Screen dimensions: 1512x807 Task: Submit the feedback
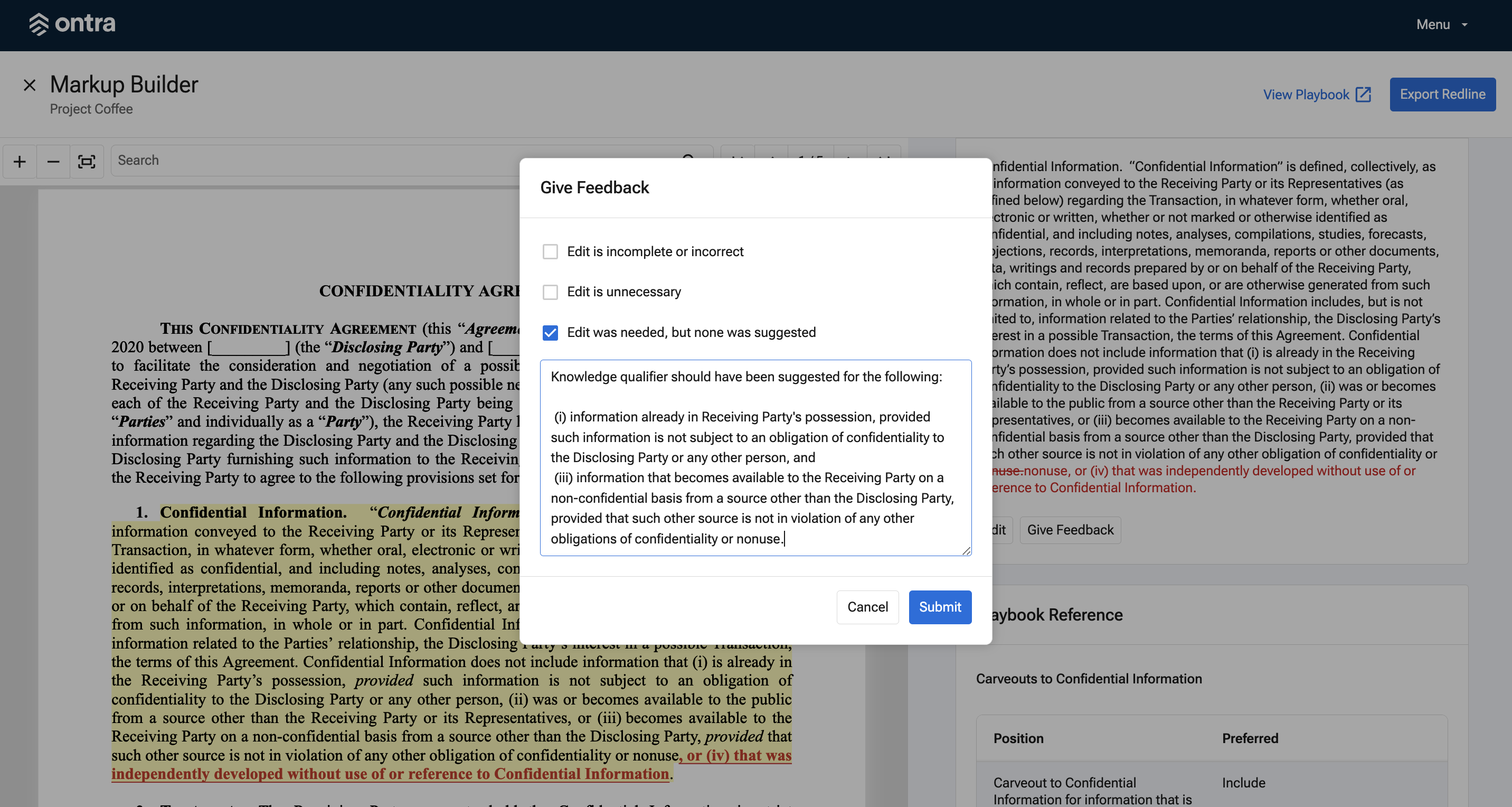coord(940,607)
